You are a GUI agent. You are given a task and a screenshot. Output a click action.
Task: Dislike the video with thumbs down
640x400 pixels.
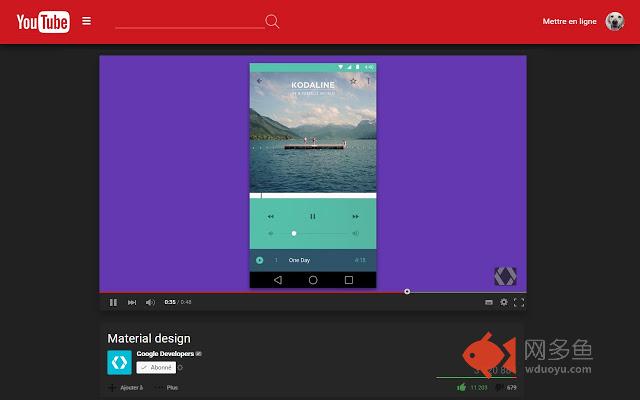click(499, 387)
